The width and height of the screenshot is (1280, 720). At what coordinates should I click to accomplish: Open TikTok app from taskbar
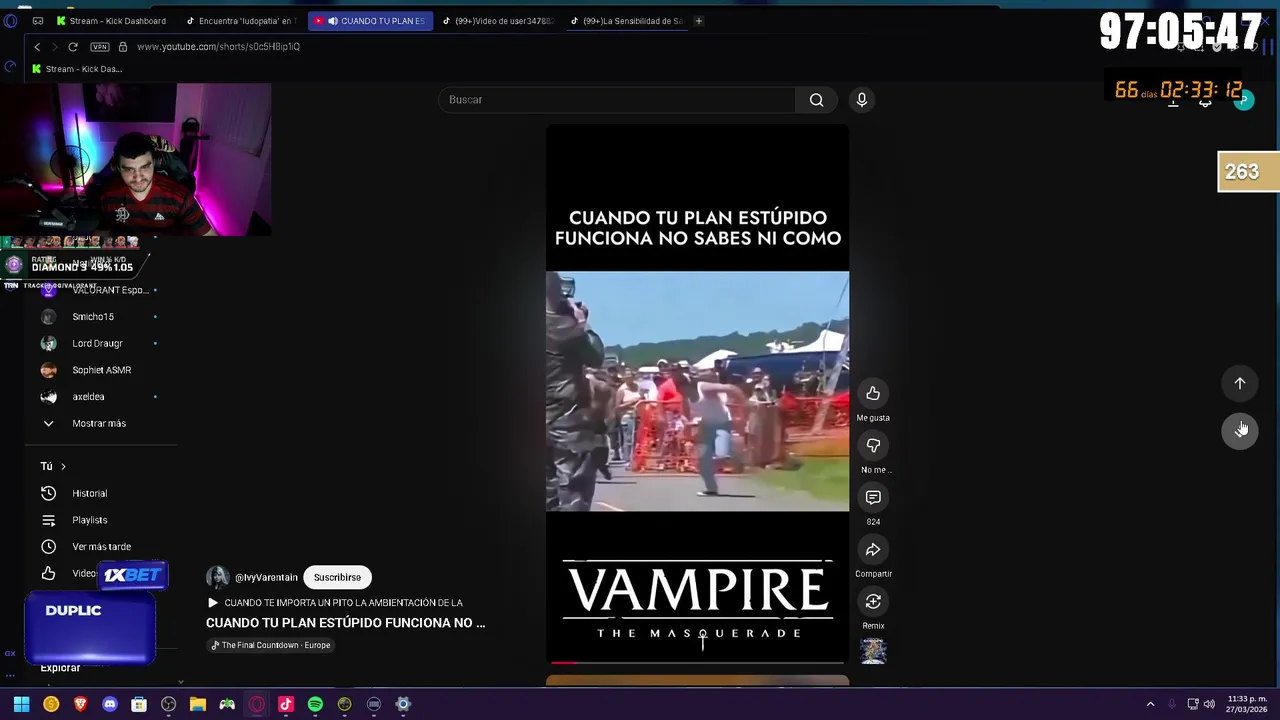pyautogui.click(x=286, y=704)
